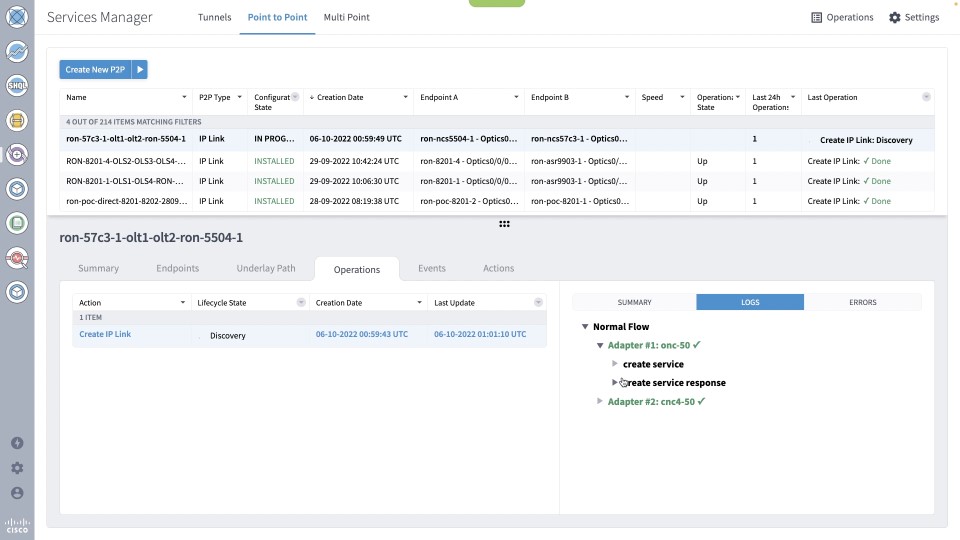The image size is (960, 540).
Task: Open the upper table's Creation Date column dropdown
Action: coord(405,97)
